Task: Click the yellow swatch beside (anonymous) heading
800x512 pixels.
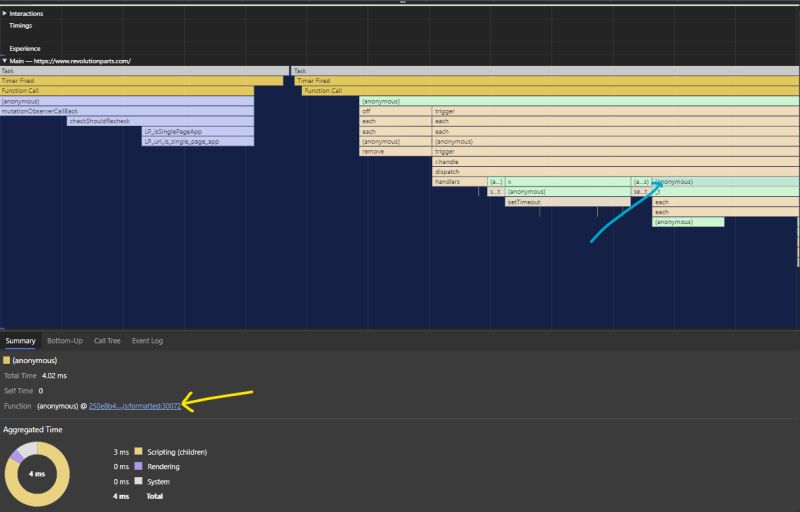Action: point(7,361)
